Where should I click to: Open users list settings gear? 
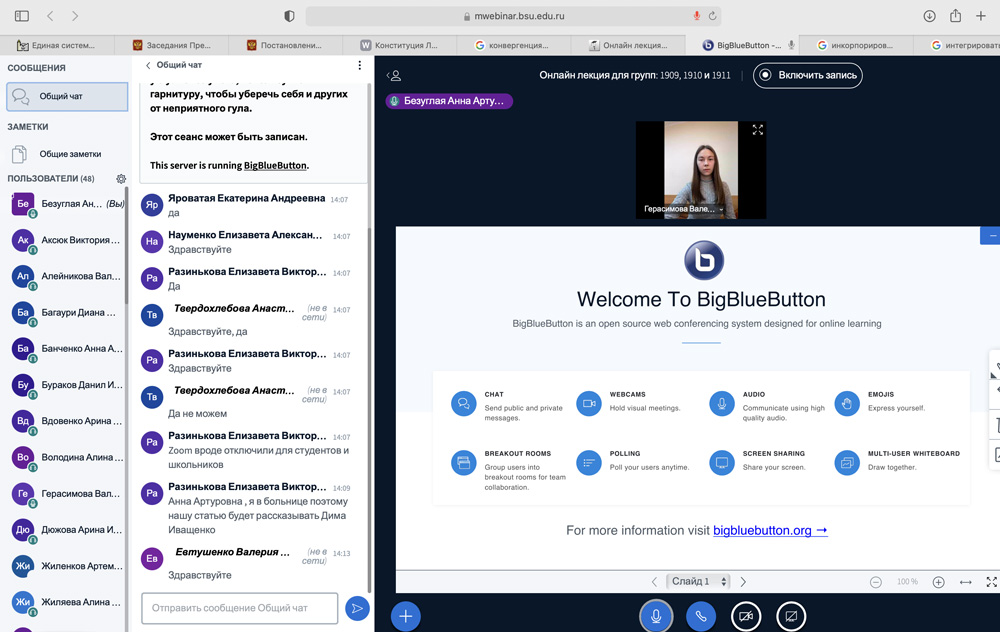click(121, 179)
